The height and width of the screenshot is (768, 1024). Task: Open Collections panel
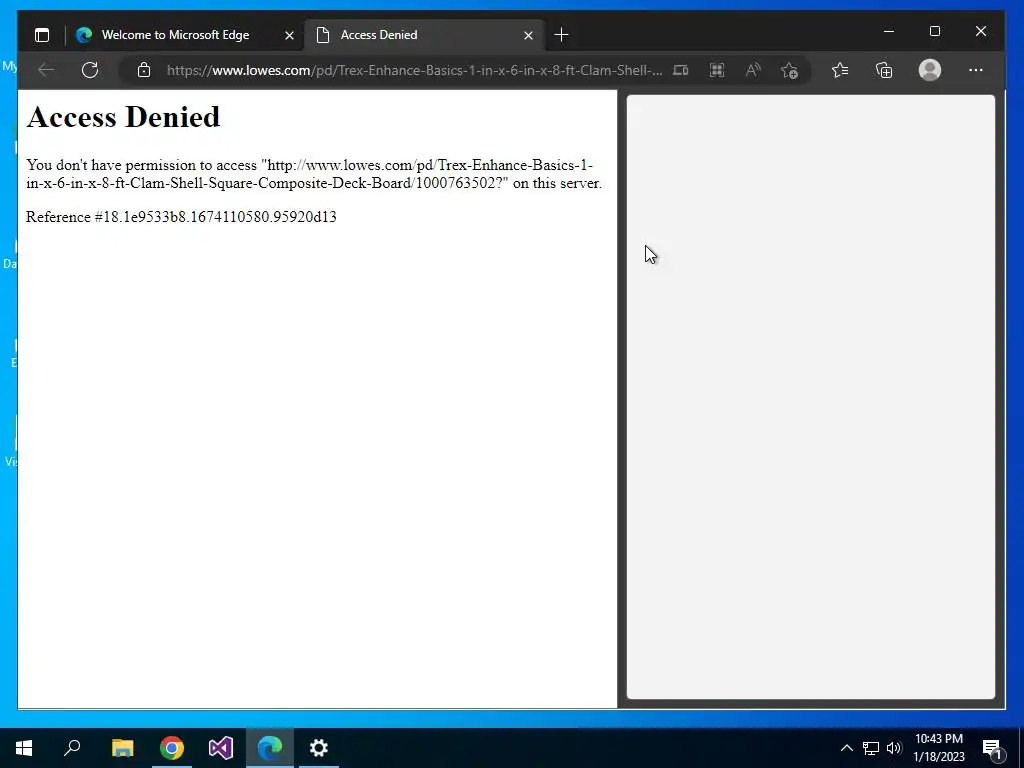[x=884, y=70]
